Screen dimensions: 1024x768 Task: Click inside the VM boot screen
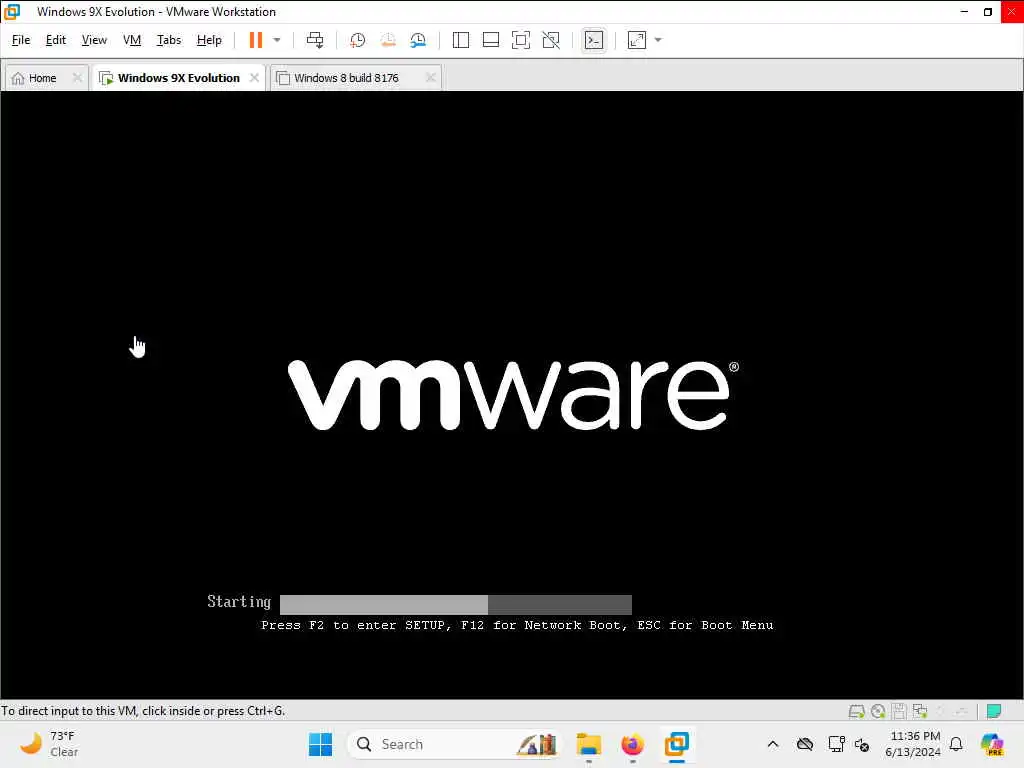click(512, 394)
